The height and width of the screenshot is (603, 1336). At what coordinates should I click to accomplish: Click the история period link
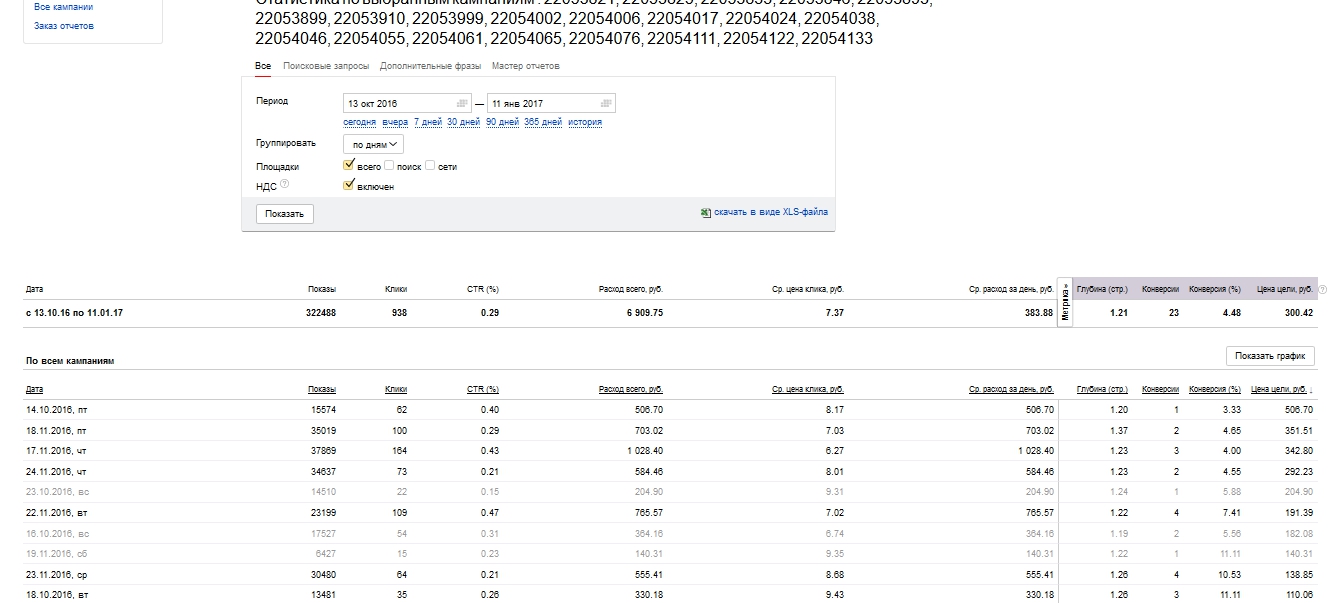click(x=585, y=122)
